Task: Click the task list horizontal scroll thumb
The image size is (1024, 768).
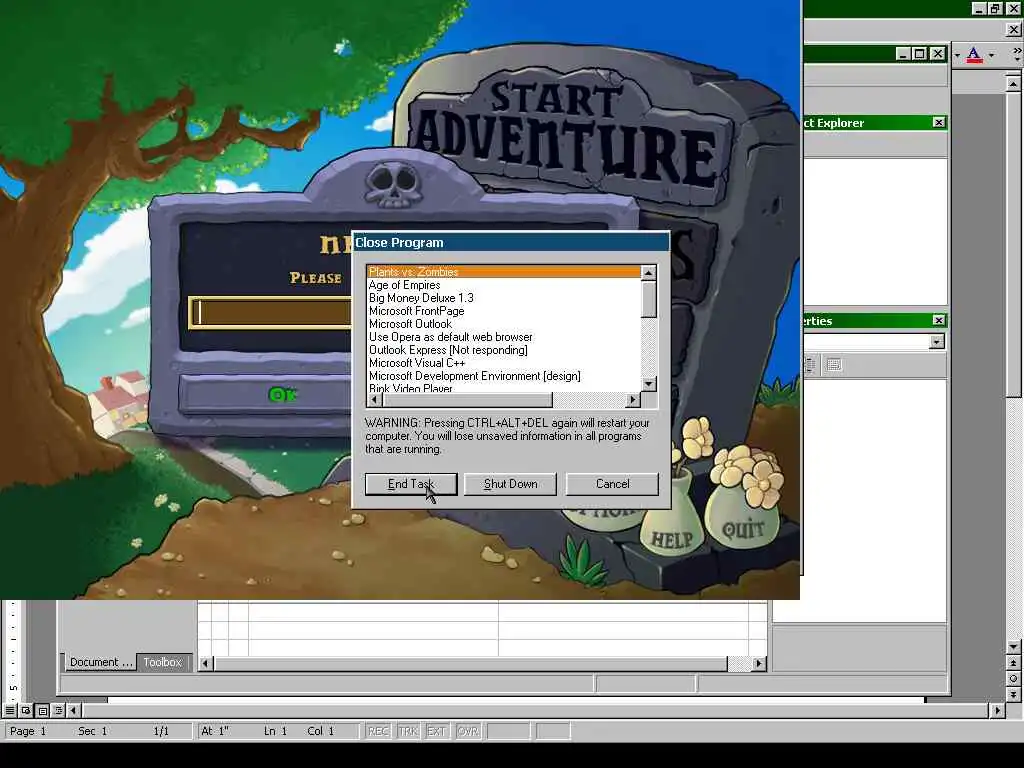Action: (467, 399)
